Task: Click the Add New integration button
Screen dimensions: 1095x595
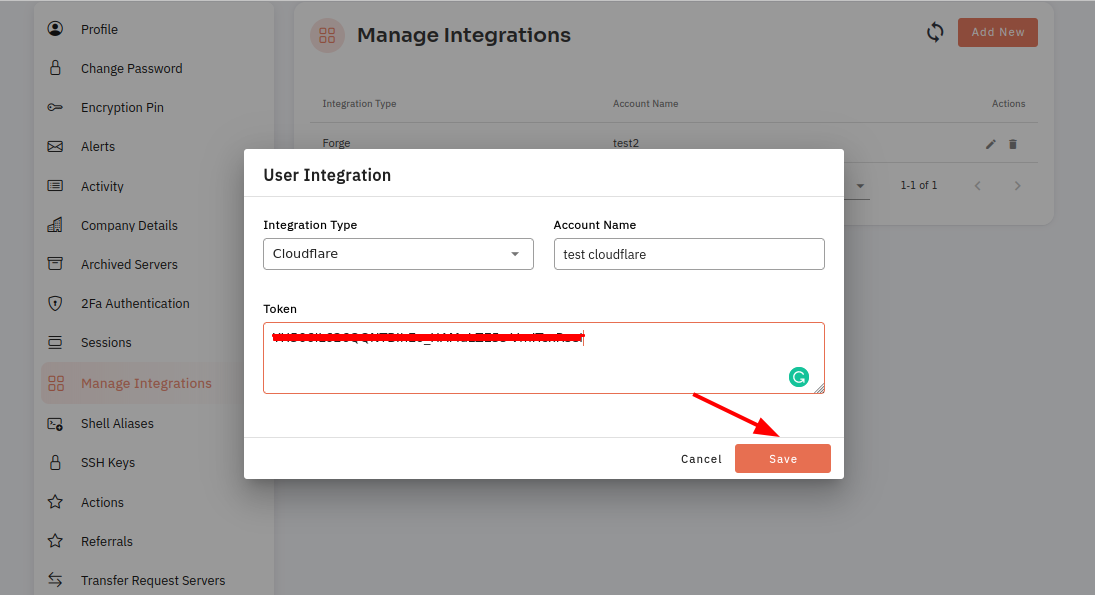Action: tap(998, 32)
